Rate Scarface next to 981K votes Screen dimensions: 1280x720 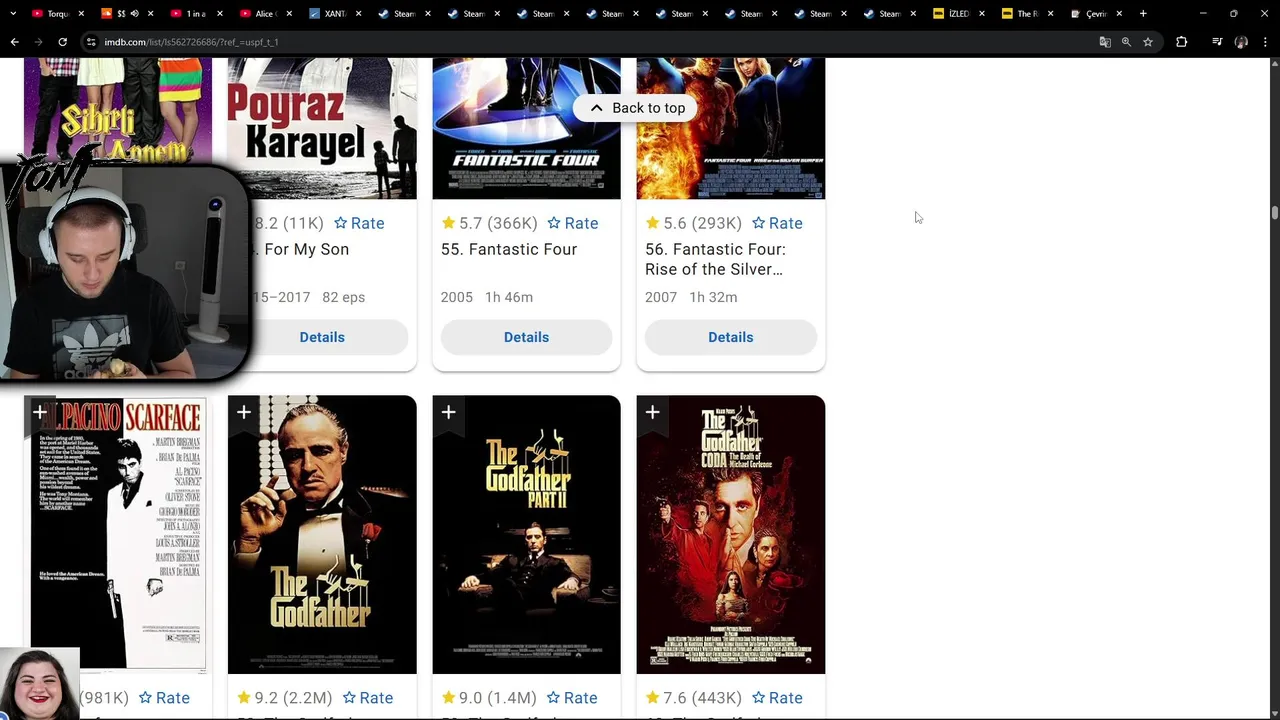164,698
